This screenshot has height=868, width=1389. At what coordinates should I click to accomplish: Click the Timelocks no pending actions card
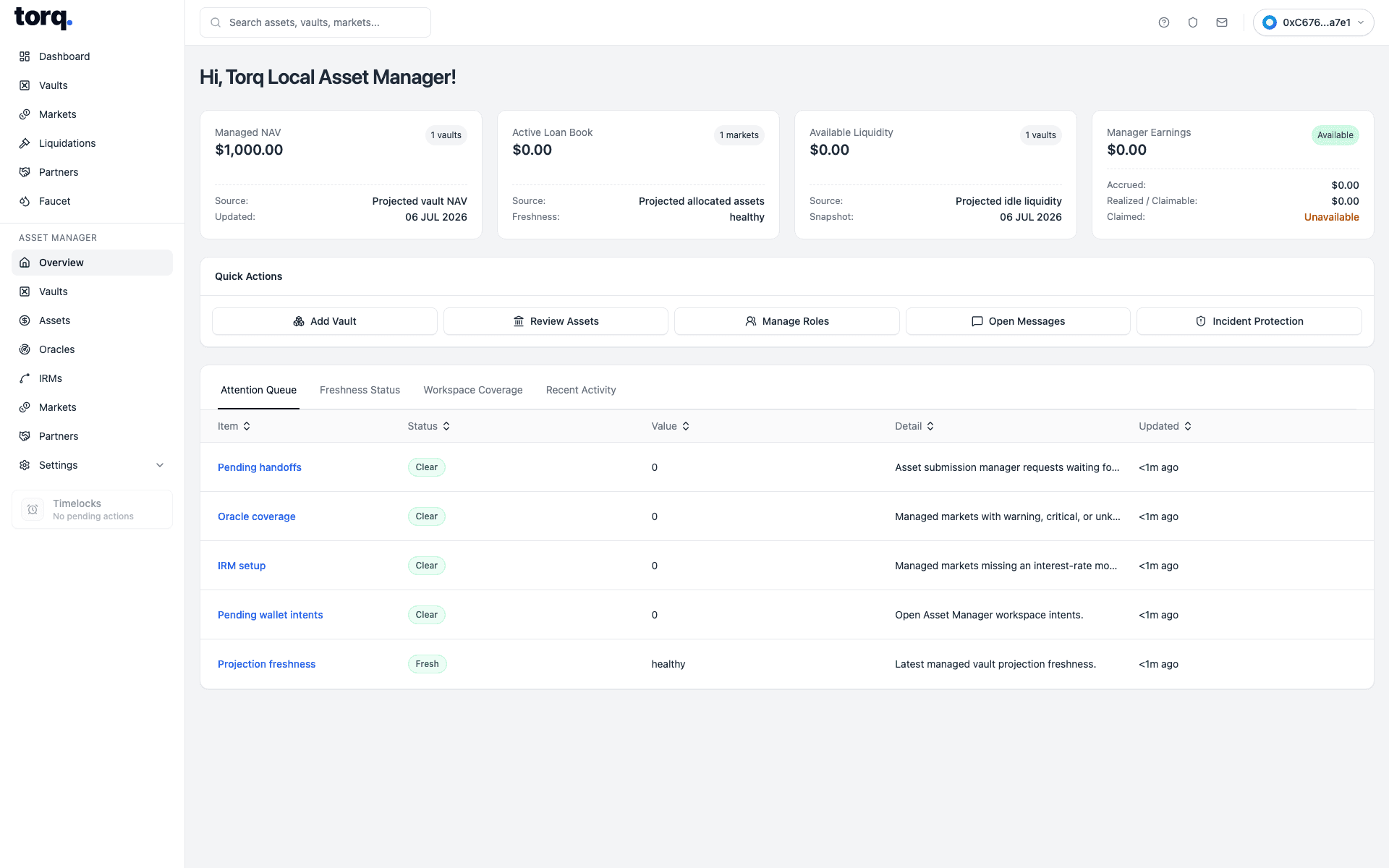pyautogui.click(x=92, y=509)
